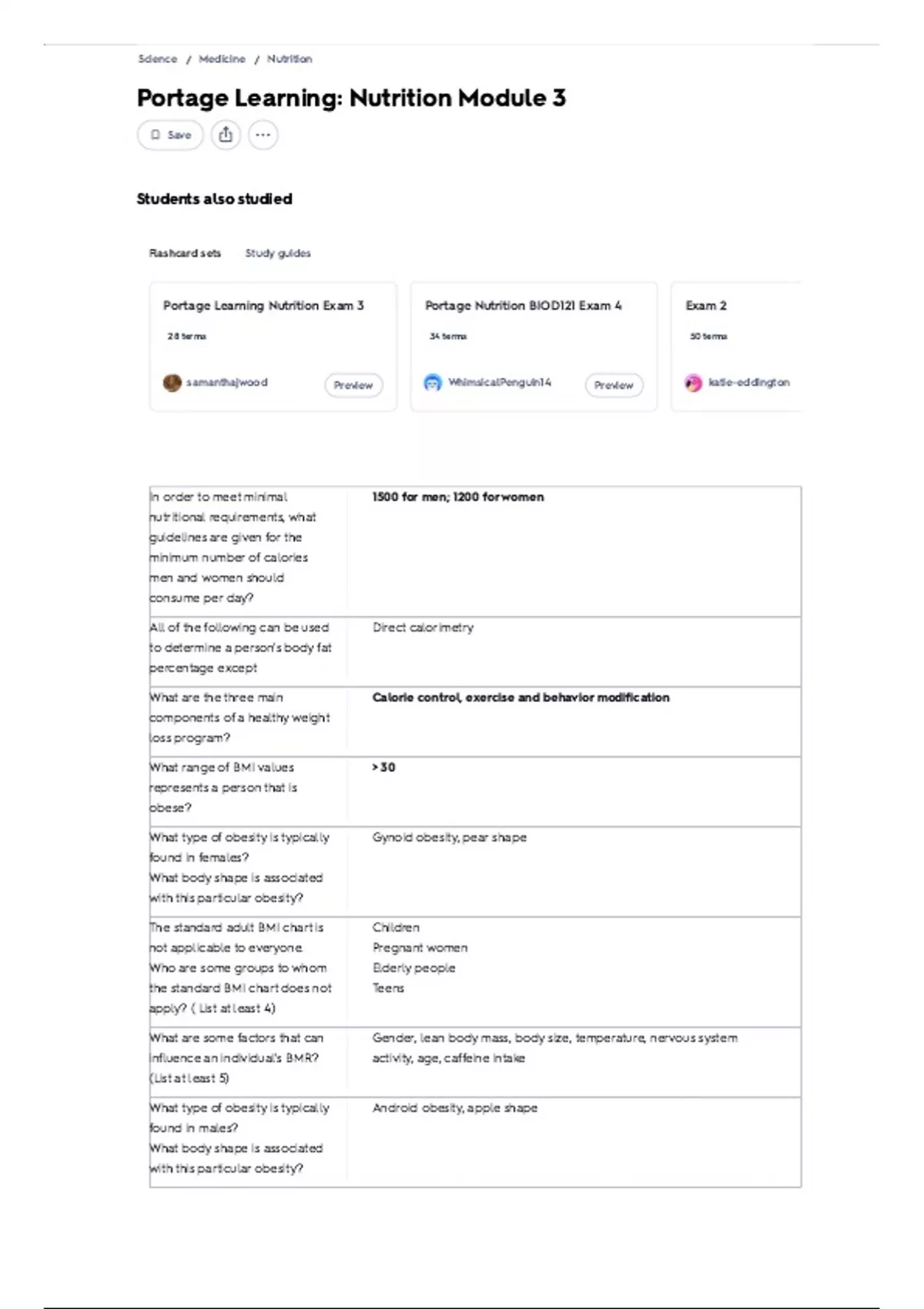
Task: Preview Portage Learning Nutrition Exam 3 set
Action: point(353,385)
